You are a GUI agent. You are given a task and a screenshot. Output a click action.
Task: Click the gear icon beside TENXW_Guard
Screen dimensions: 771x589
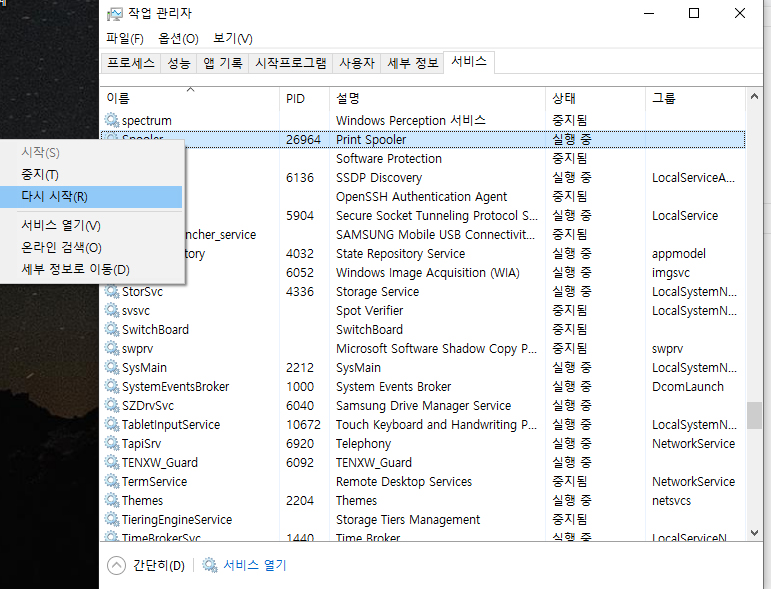pos(112,462)
